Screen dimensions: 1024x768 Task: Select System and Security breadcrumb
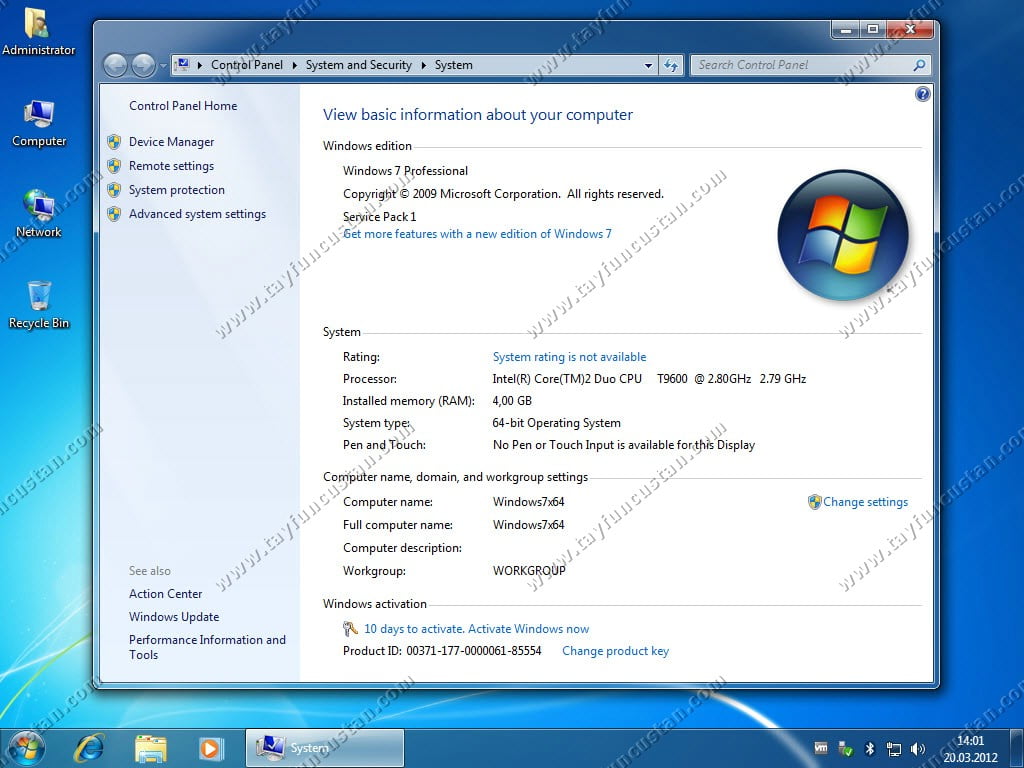point(358,65)
